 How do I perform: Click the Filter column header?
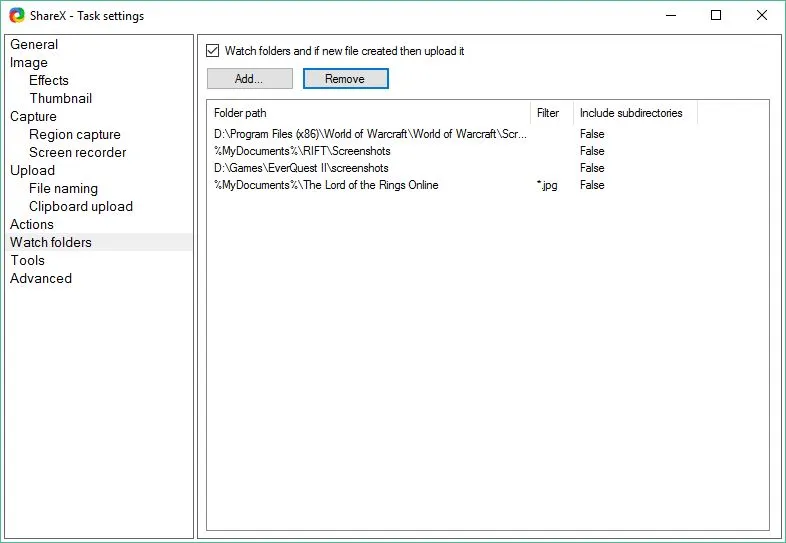[x=551, y=113]
